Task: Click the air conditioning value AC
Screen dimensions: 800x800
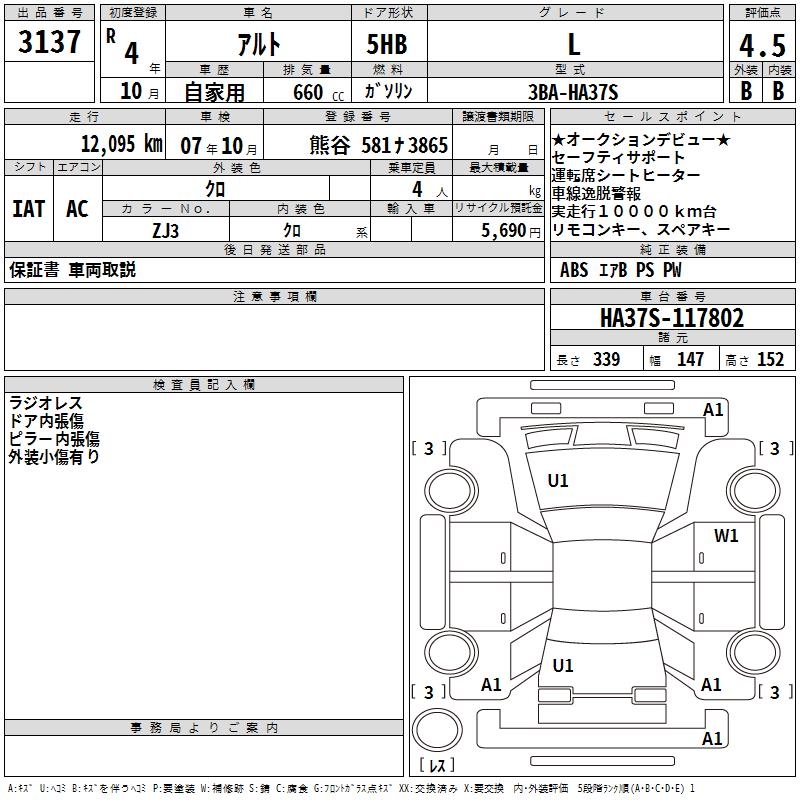Action: [x=77, y=209]
